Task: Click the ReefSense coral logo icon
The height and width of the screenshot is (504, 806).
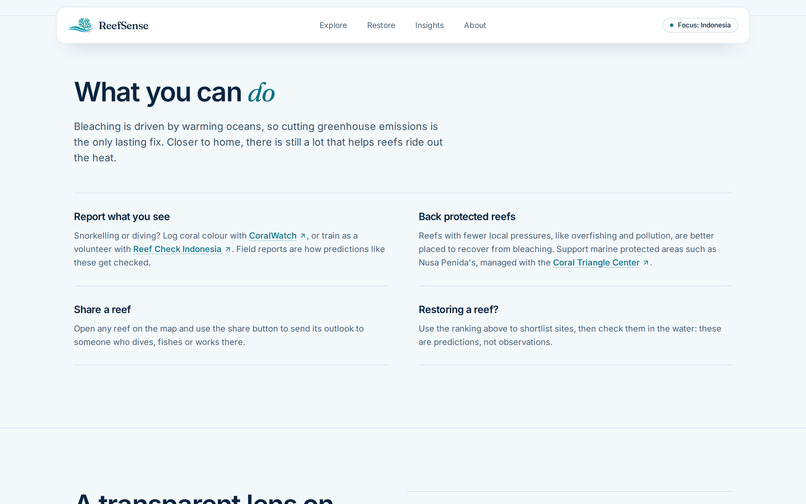Action: 80,25
